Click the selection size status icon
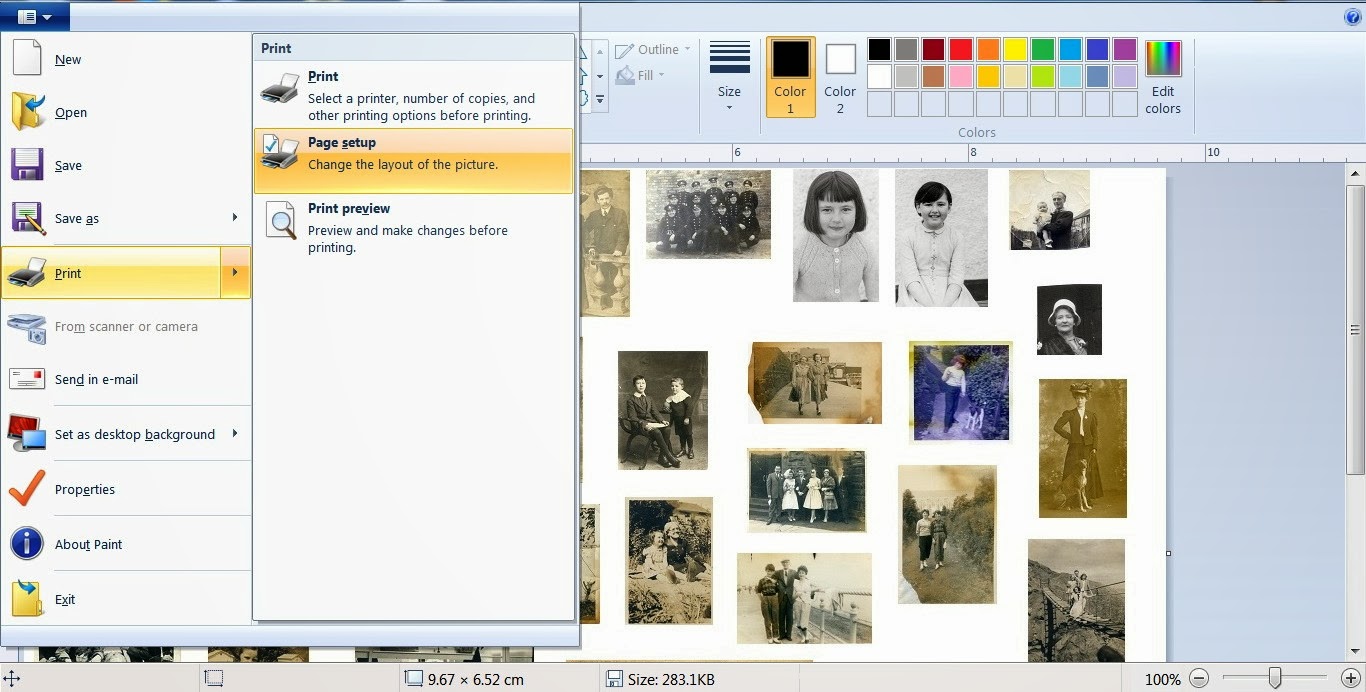1366x692 pixels. coord(213,678)
